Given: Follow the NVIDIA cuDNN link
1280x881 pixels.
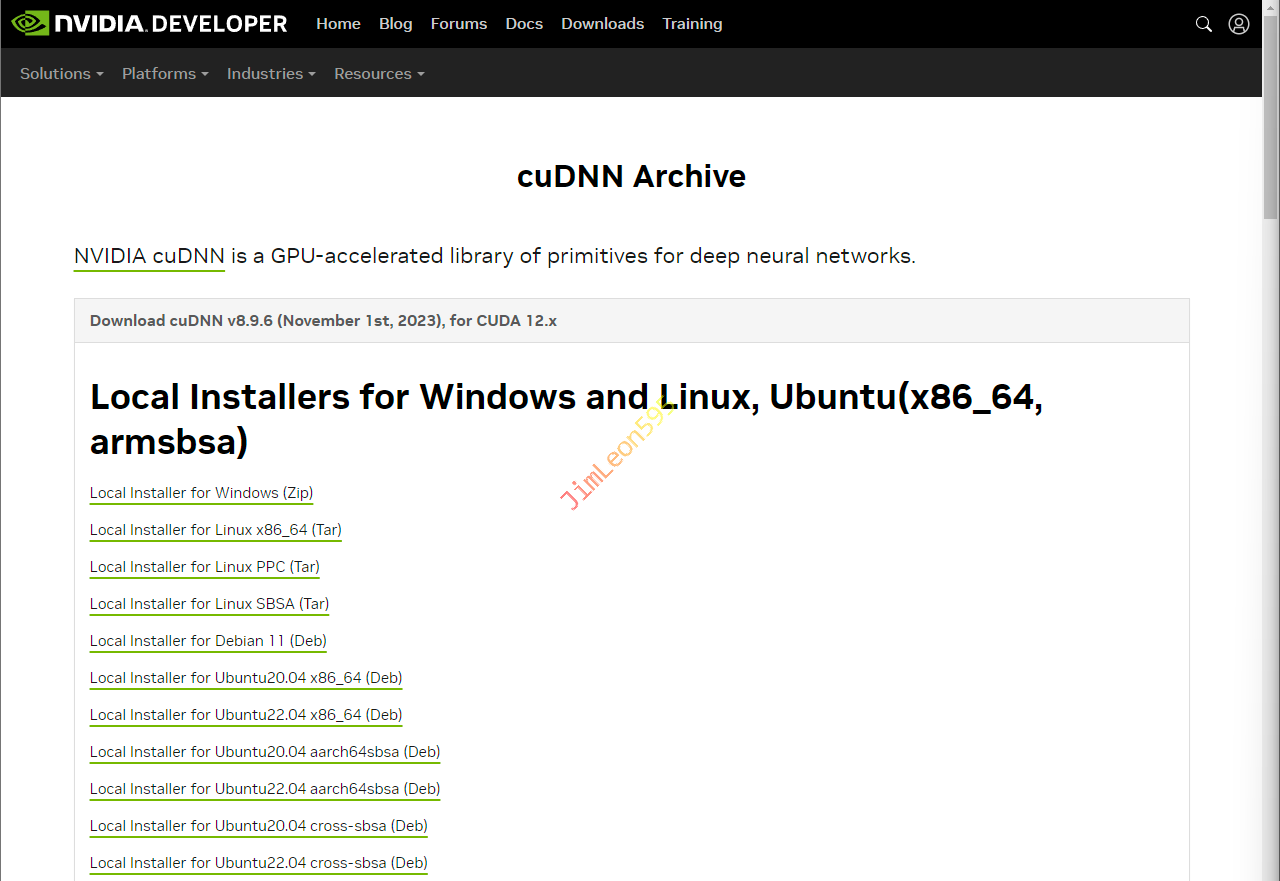Looking at the screenshot, I should 149,256.
